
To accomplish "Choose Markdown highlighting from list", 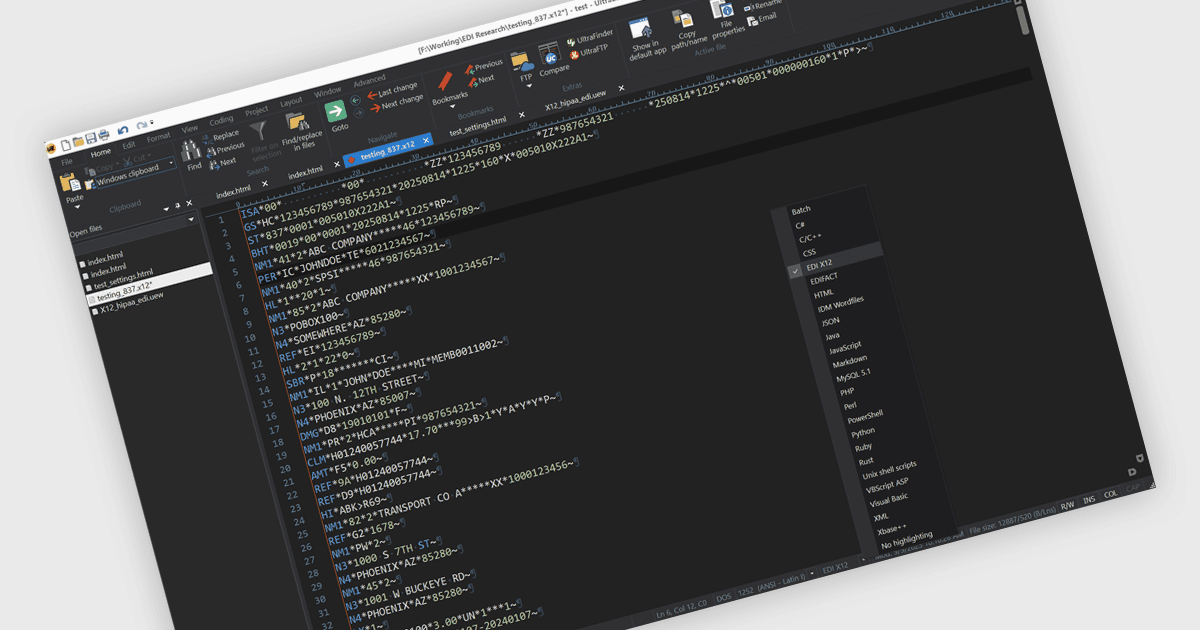I will tap(850, 362).
